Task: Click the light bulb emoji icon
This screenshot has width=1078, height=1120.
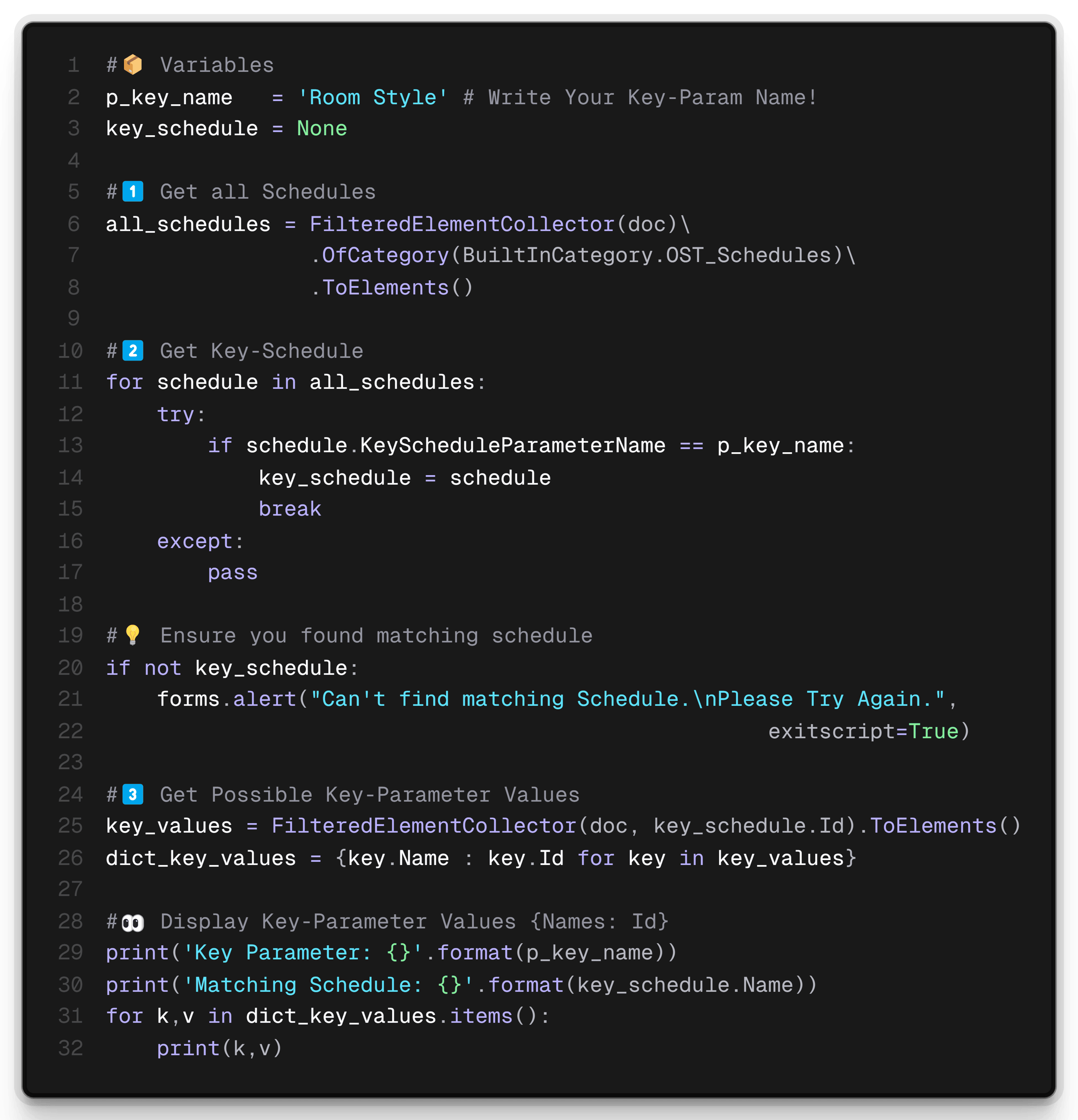Action: (x=133, y=635)
